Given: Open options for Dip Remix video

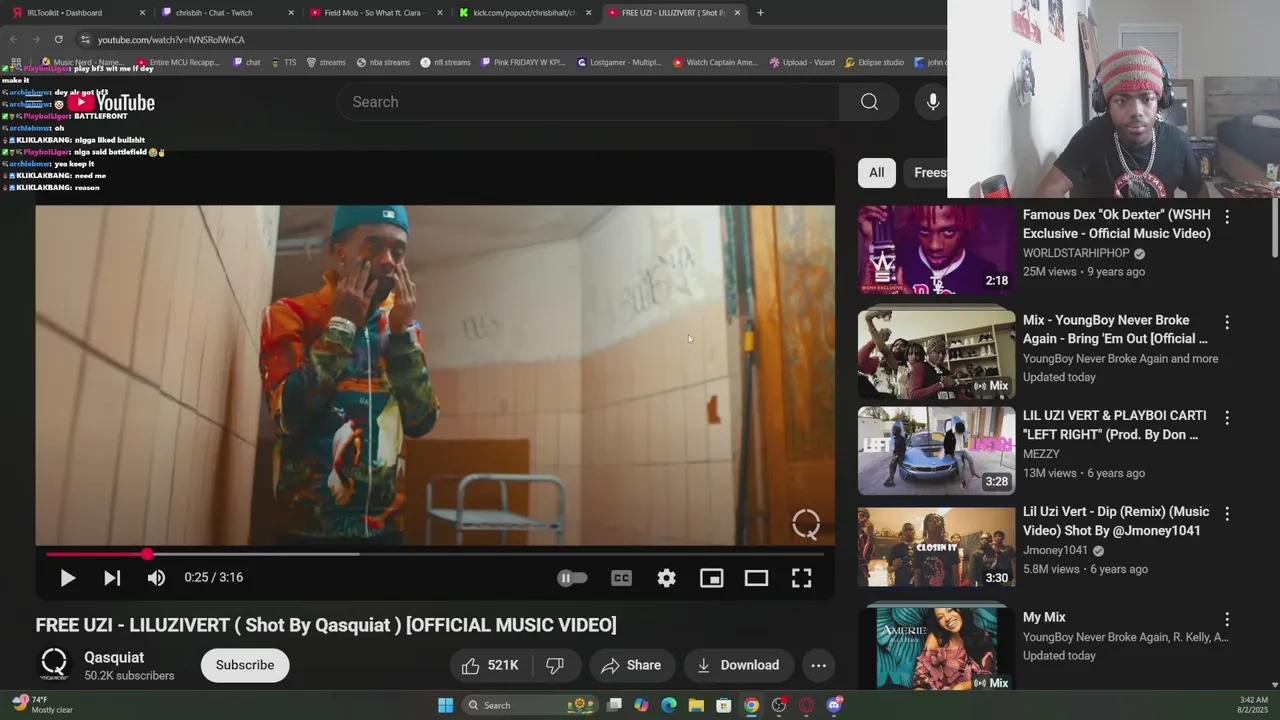Looking at the screenshot, I should click(x=1227, y=513).
